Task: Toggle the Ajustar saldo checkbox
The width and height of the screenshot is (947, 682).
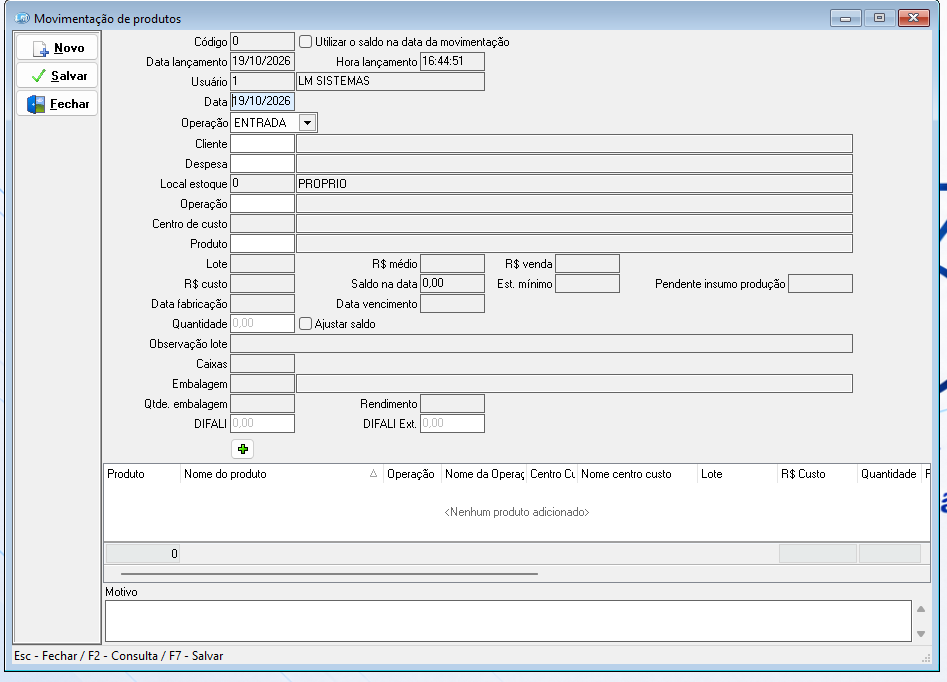Action: click(306, 324)
